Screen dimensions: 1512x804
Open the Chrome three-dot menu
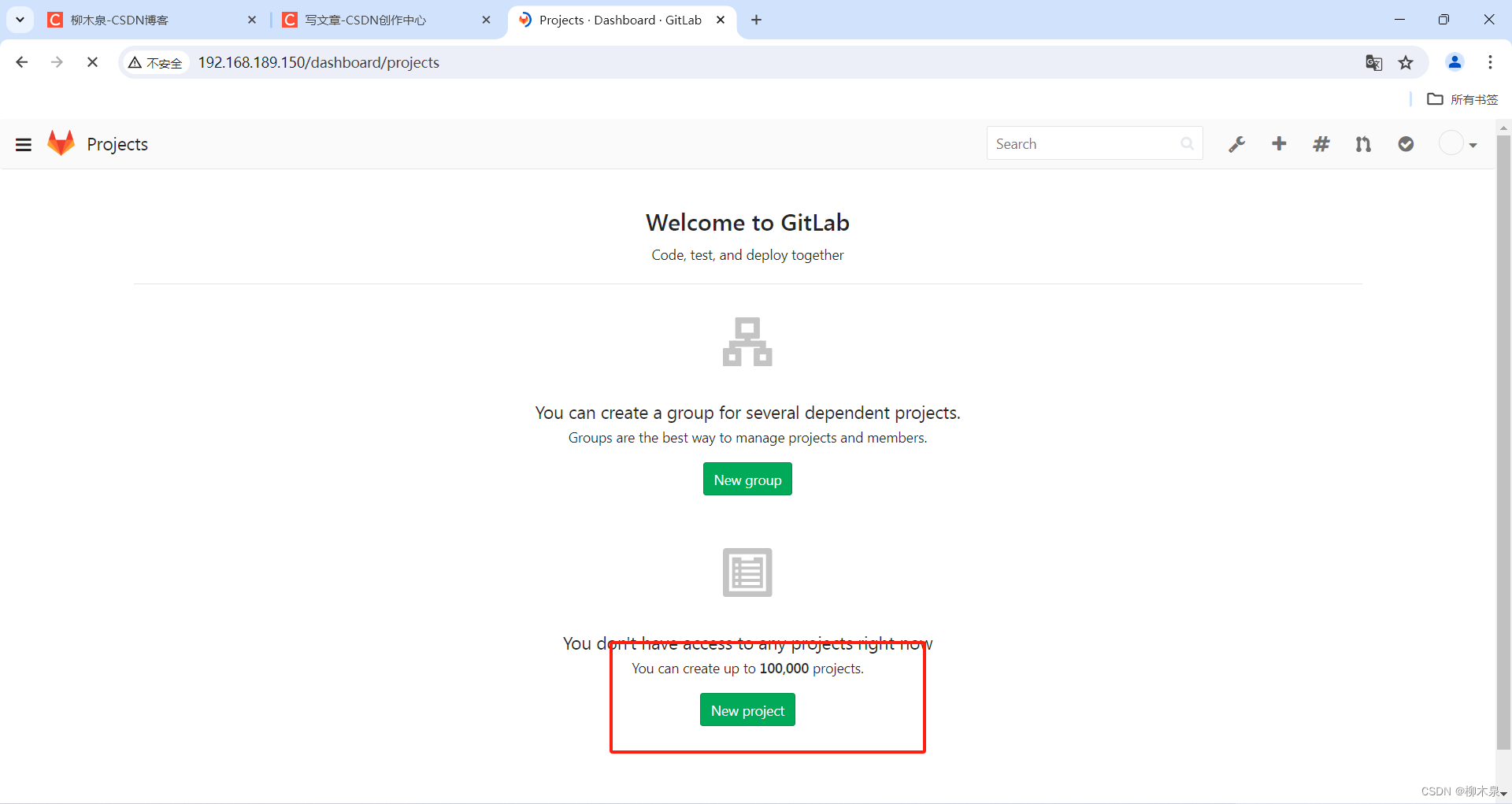tap(1490, 62)
